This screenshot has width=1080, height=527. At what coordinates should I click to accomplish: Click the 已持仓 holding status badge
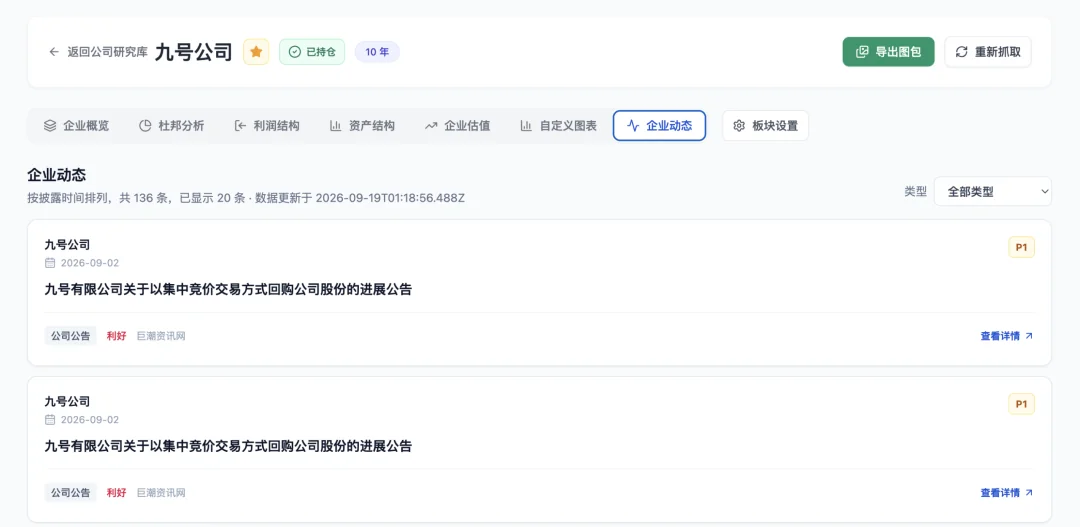pos(312,52)
